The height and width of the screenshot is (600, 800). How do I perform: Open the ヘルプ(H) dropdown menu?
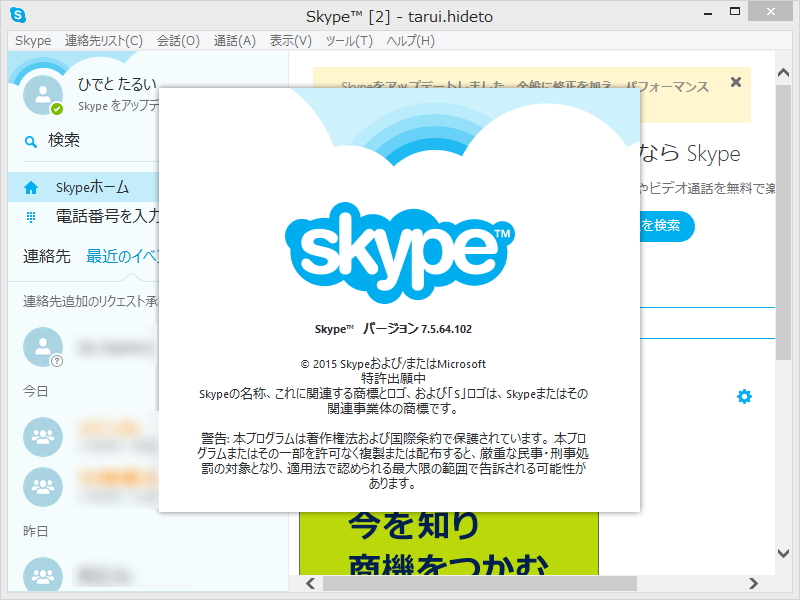pyautogui.click(x=409, y=41)
